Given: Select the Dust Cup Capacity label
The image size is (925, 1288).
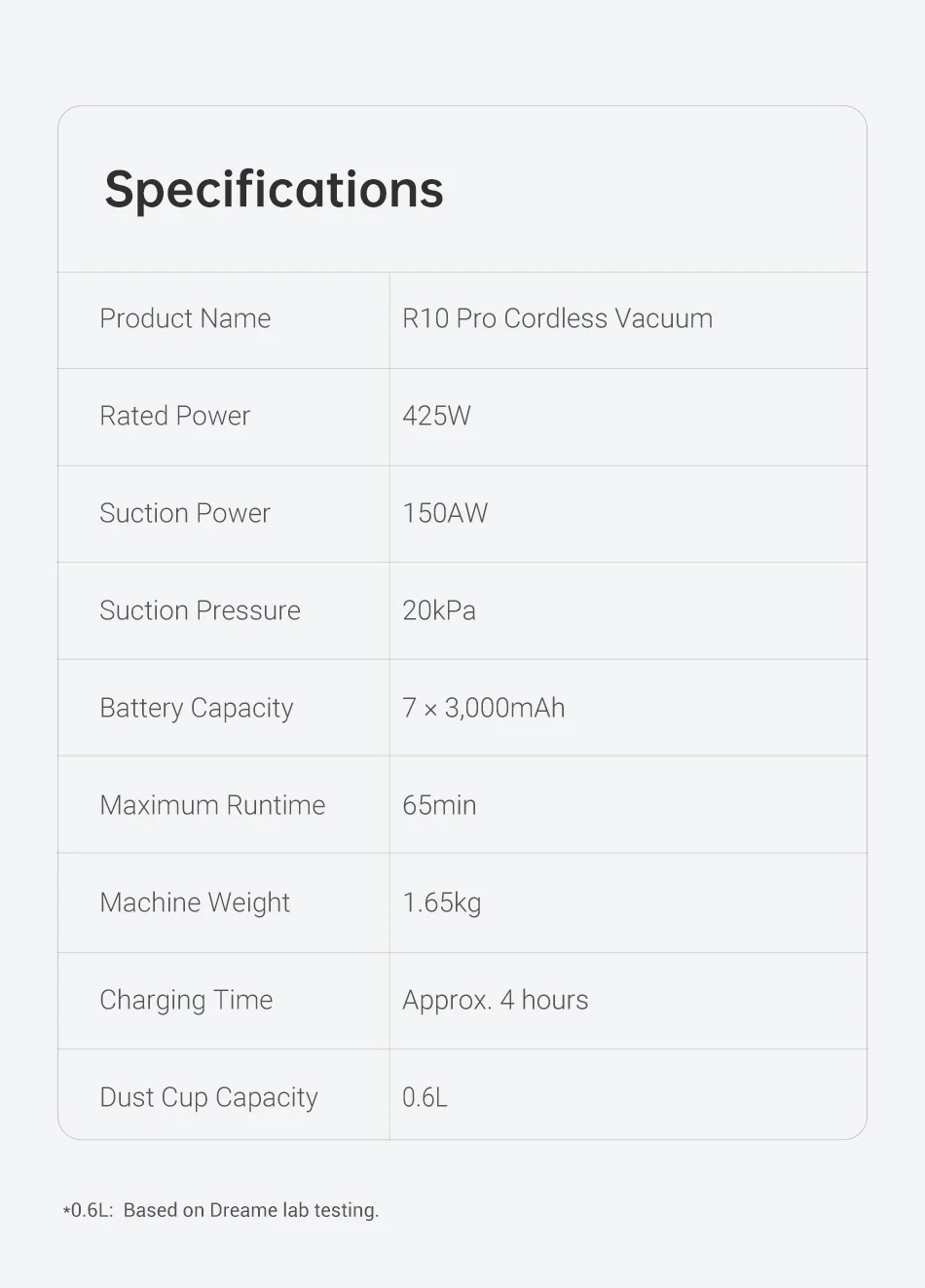Looking at the screenshot, I should click(x=208, y=1098).
